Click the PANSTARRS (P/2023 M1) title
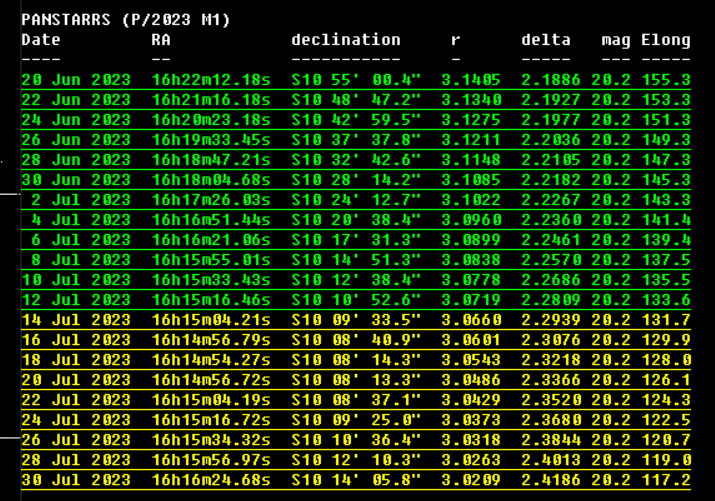This screenshot has width=715, height=501. (x=126, y=20)
